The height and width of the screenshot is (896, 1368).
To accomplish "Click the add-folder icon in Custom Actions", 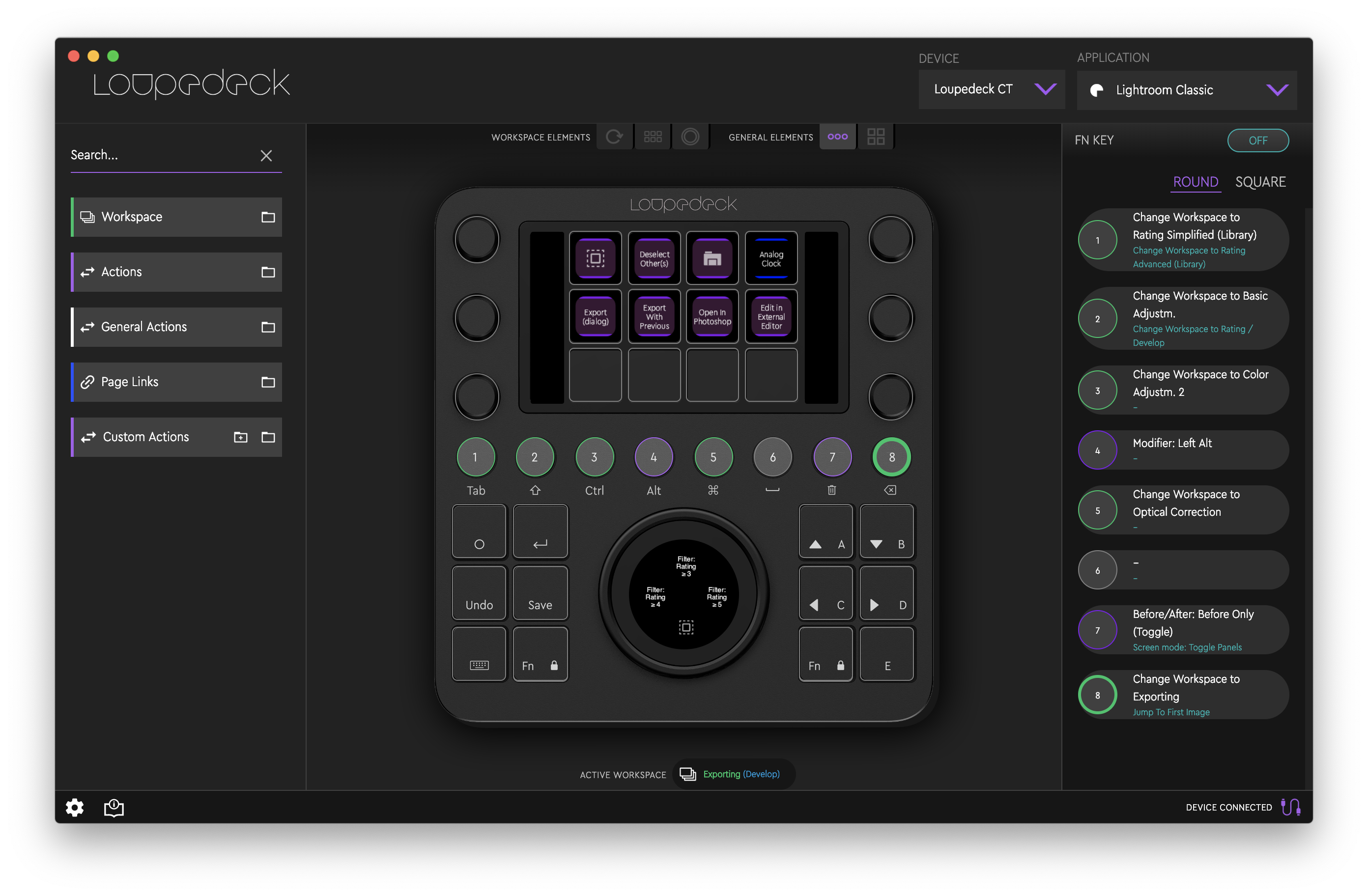I will 240,437.
